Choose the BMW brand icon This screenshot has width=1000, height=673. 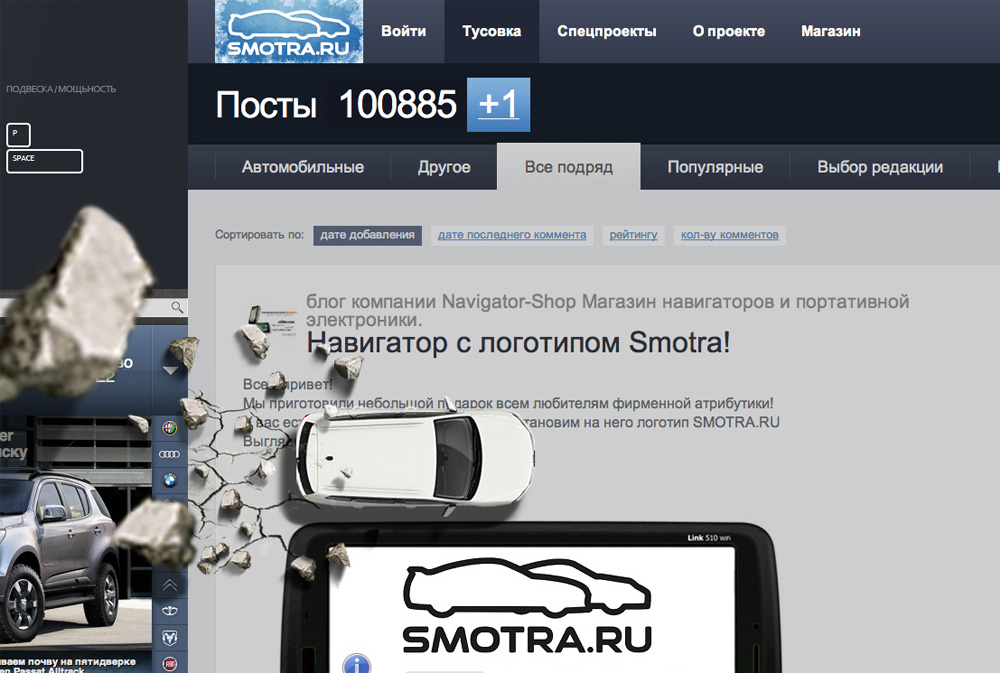point(170,480)
